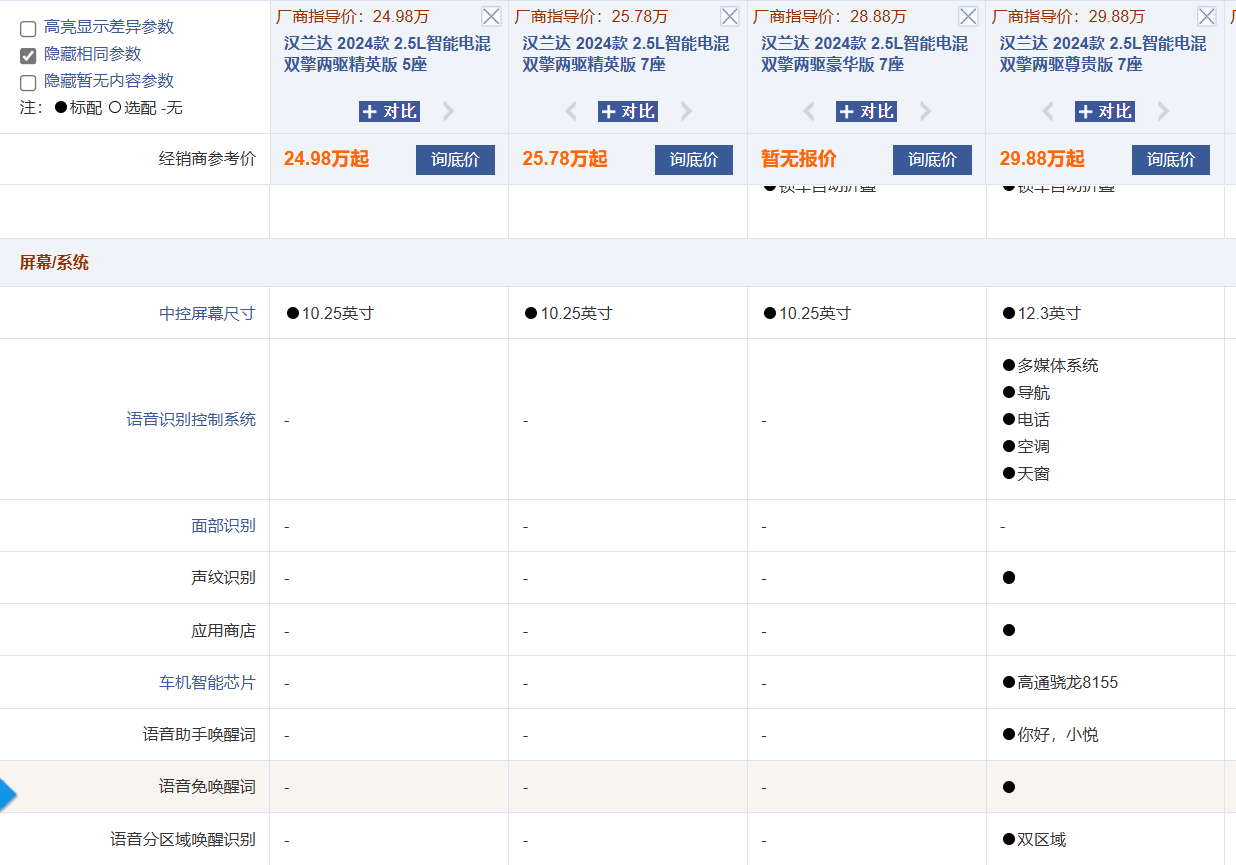Image resolution: width=1236 pixels, height=865 pixels.
Task: Add 精英版 7座 to 对比 list
Action: pyautogui.click(x=628, y=111)
